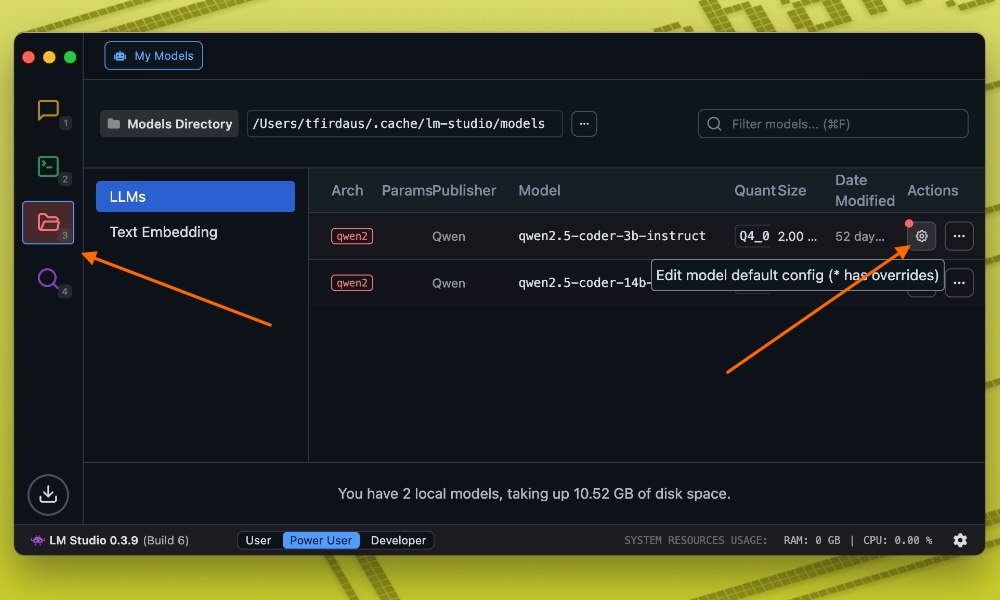Open the Developer terminal icon in sidebar
The width and height of the screenshot is (1000, 600).
pyautogui.click(x=48, y=166)
